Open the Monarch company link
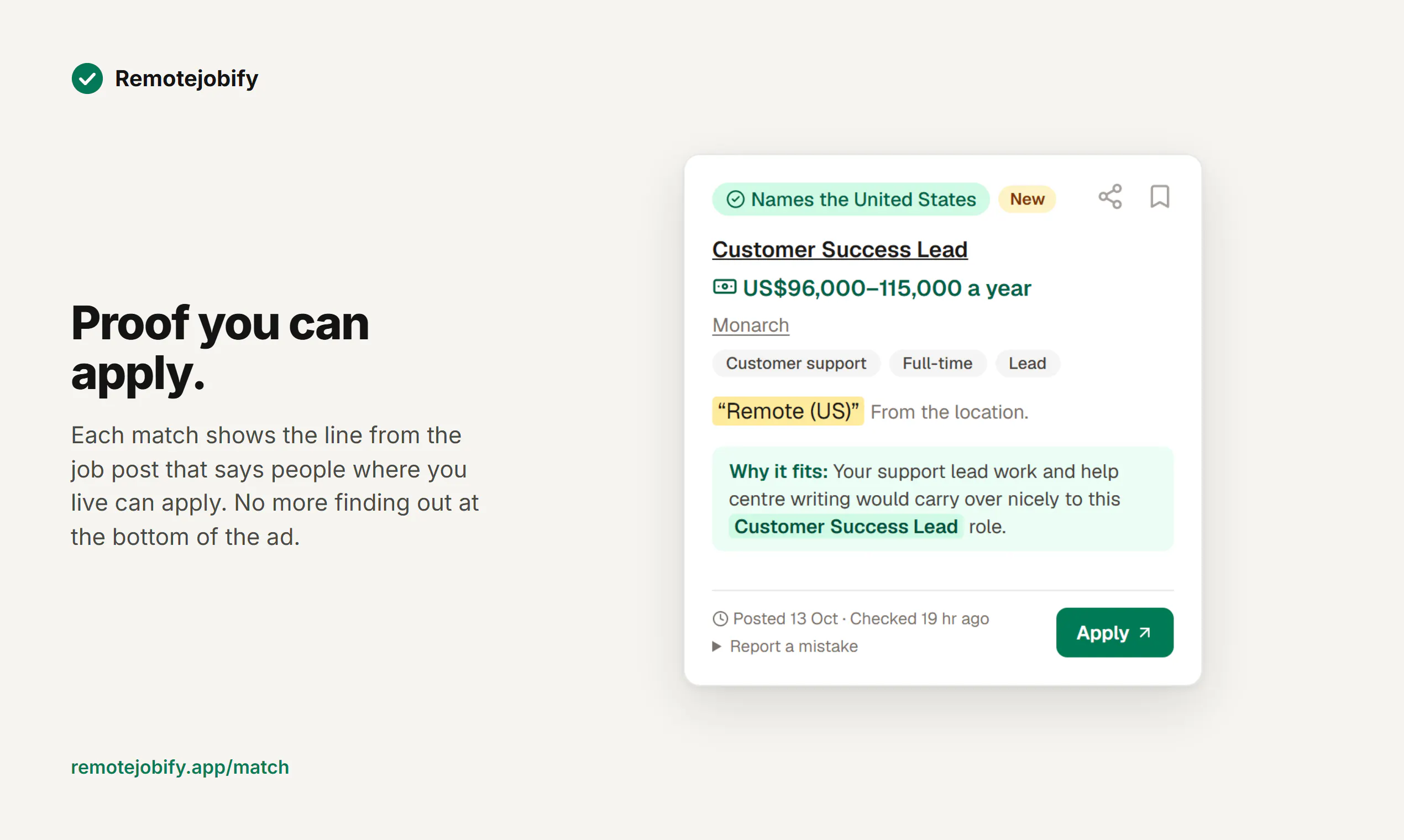This screenshot has height=840, width=1404. pyautogui.click(x=750, y=325)
